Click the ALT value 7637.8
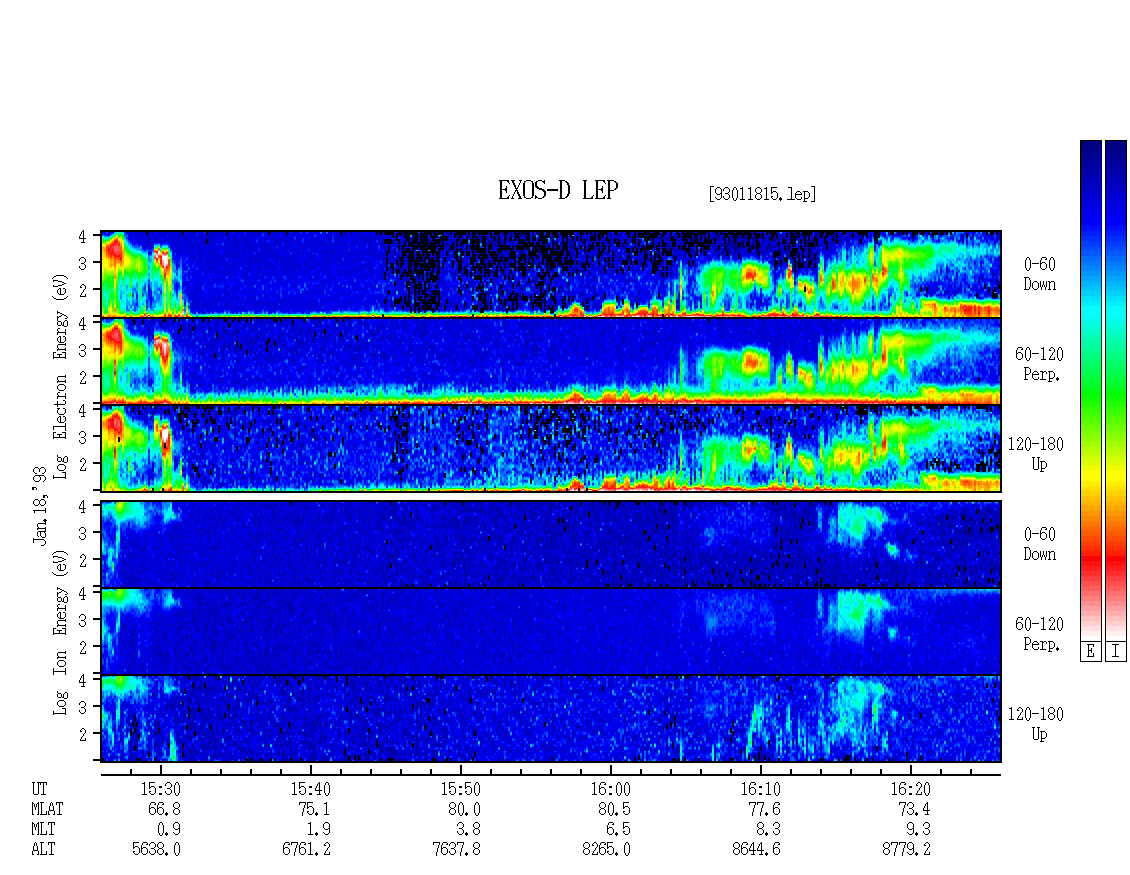The image size is (1130, 875). pyautogui.click(x=456, y=850)
